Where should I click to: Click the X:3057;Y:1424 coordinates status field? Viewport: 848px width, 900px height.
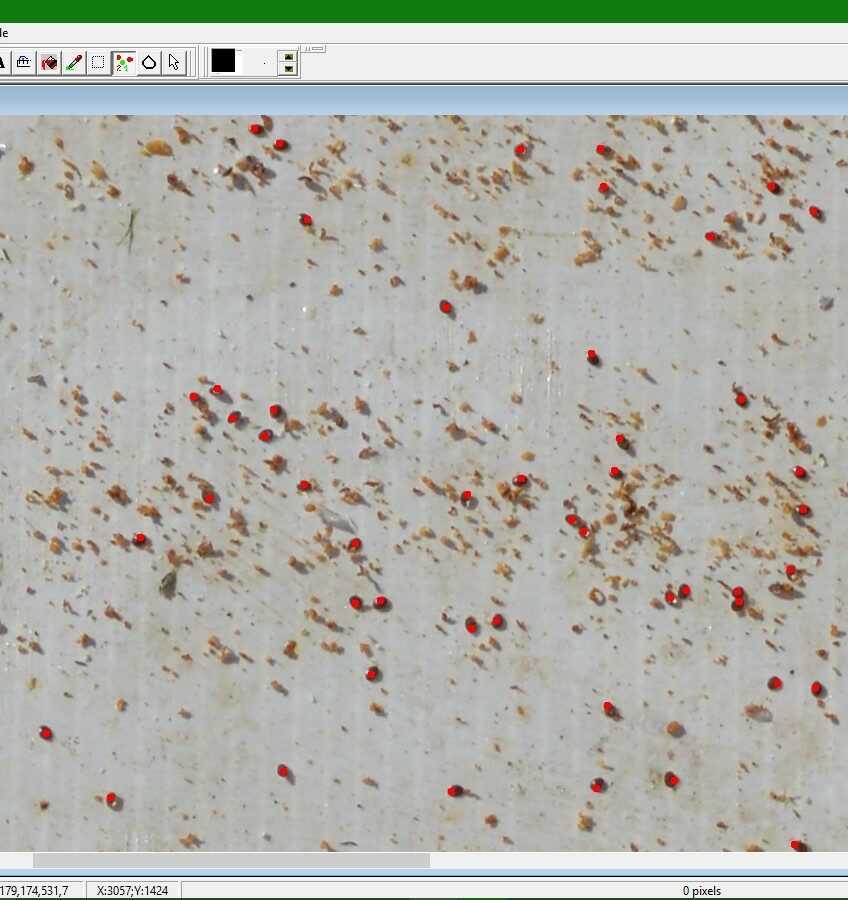(x=132, y=890)
